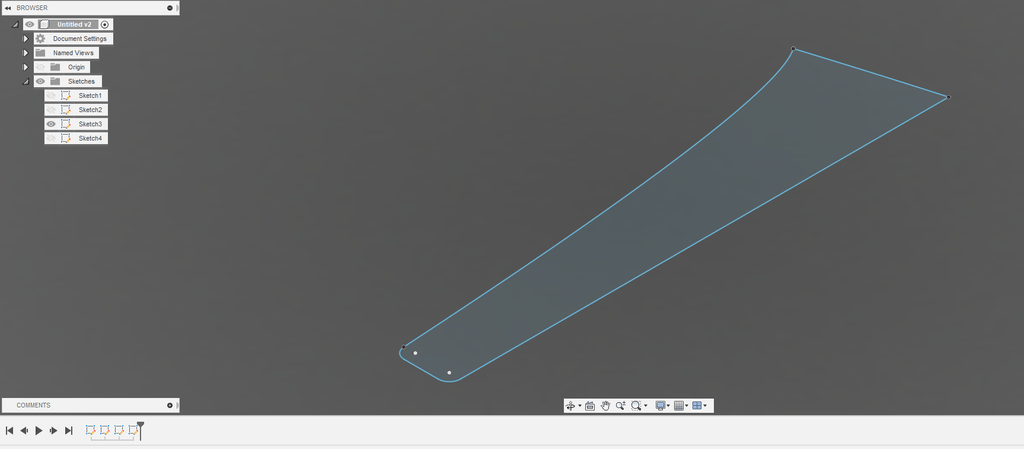Hide the Sketches folder via eye icon

coord(40,82)
